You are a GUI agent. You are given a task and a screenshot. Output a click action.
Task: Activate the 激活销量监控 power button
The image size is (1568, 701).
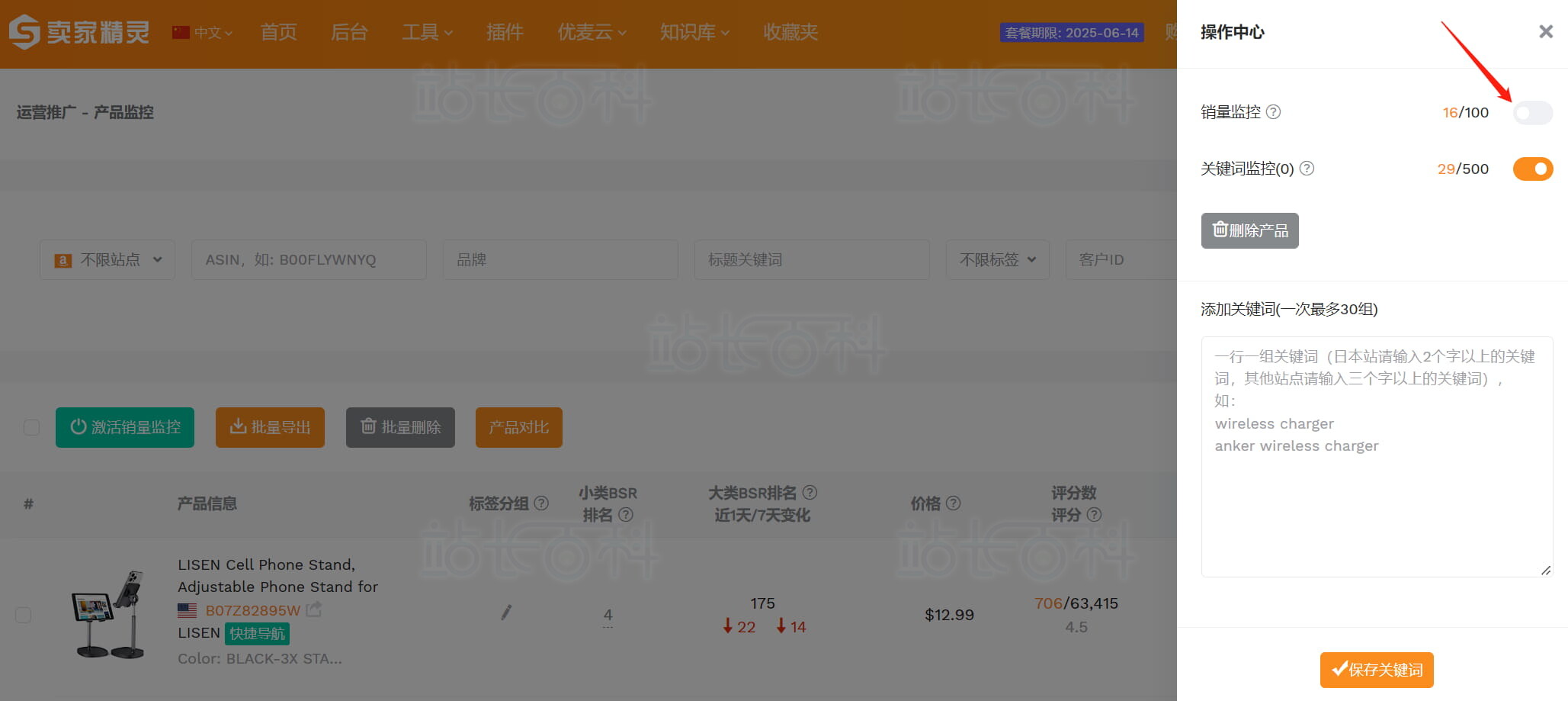coord(124,427)
